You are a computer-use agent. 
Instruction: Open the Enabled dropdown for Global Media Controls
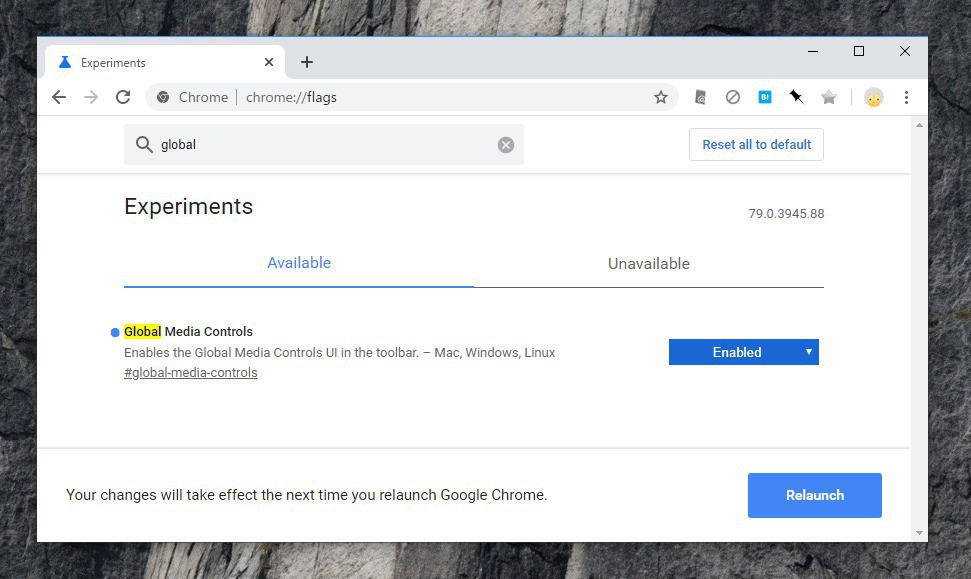coord(744,352)
